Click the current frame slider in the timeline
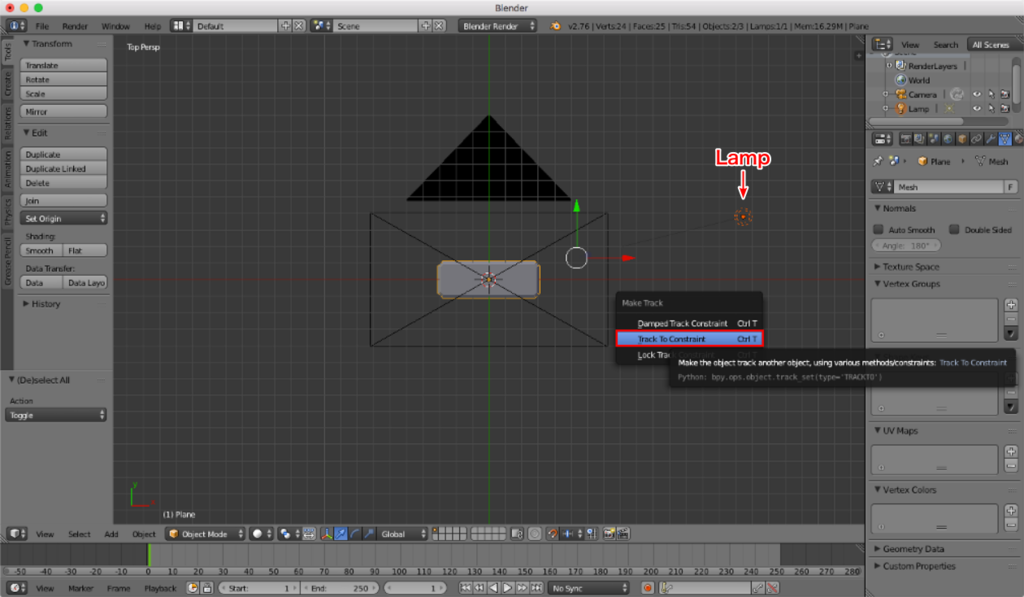Image resolution: width=1024 pixels, height=597 pixels. pos(415,588)
